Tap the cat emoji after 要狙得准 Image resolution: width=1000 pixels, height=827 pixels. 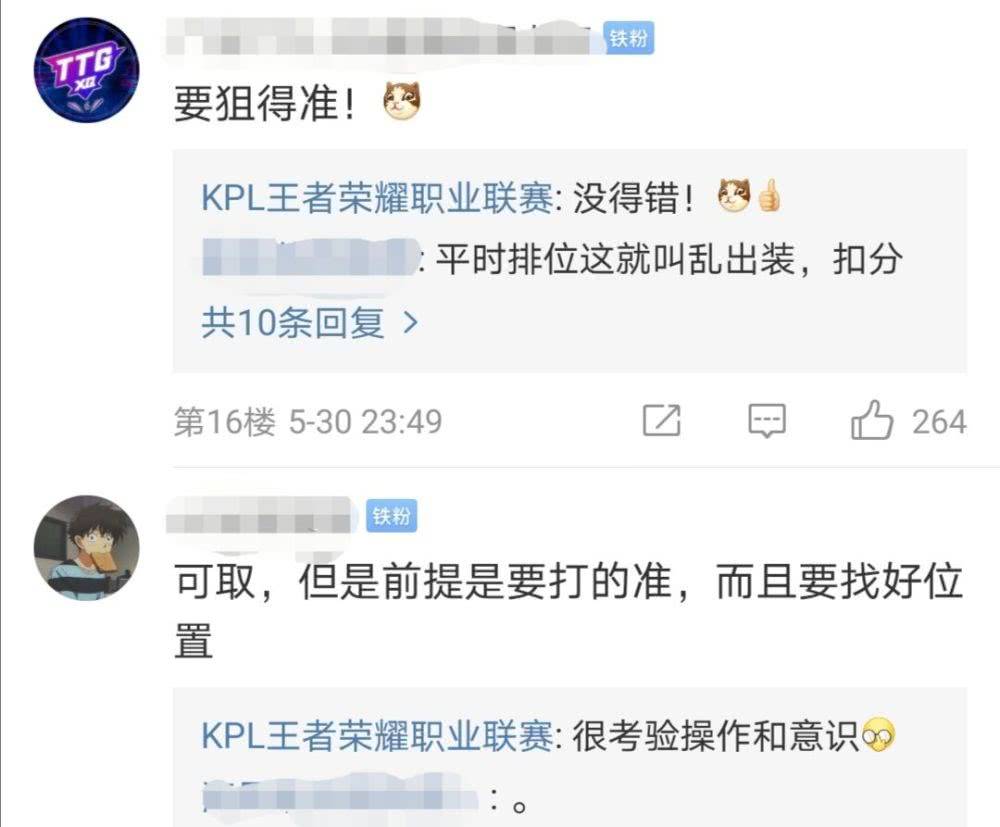tap(402, 101)
